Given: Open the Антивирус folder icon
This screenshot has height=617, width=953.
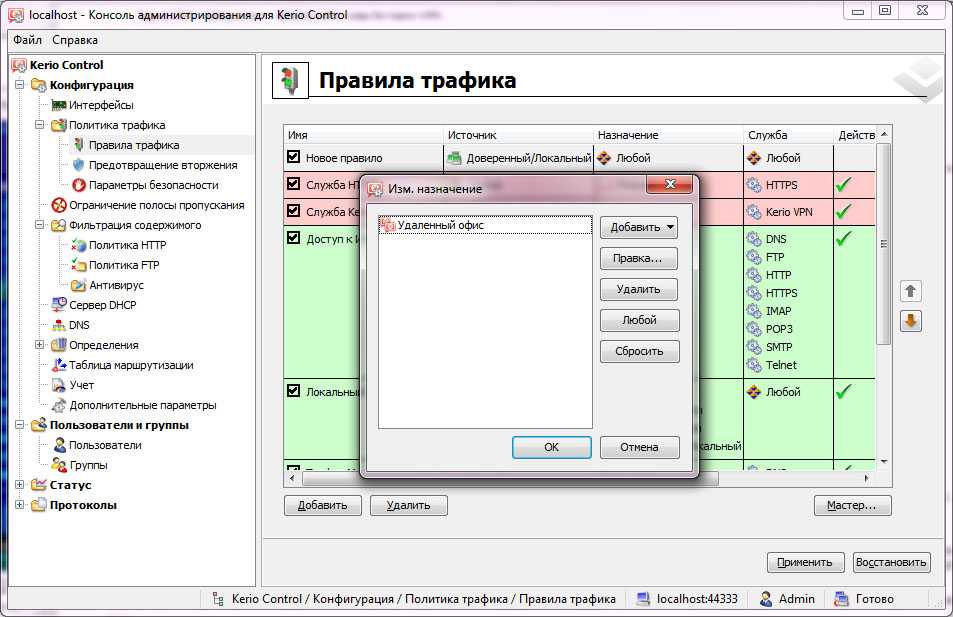Looking at the screenshot, I should point(78,285).
